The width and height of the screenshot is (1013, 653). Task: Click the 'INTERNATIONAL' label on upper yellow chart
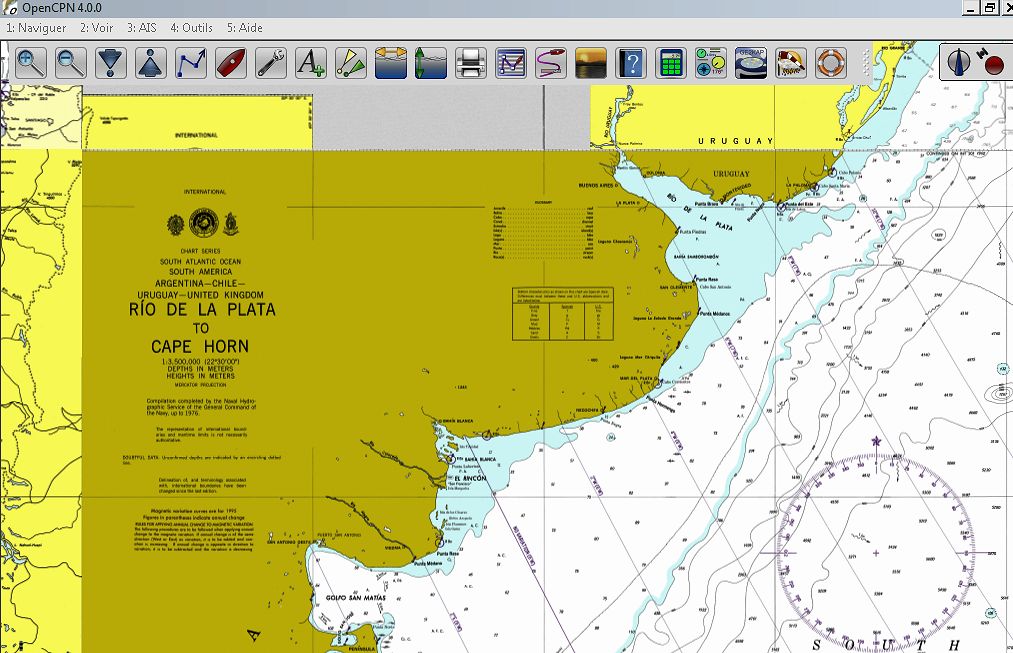pos(196,136)
